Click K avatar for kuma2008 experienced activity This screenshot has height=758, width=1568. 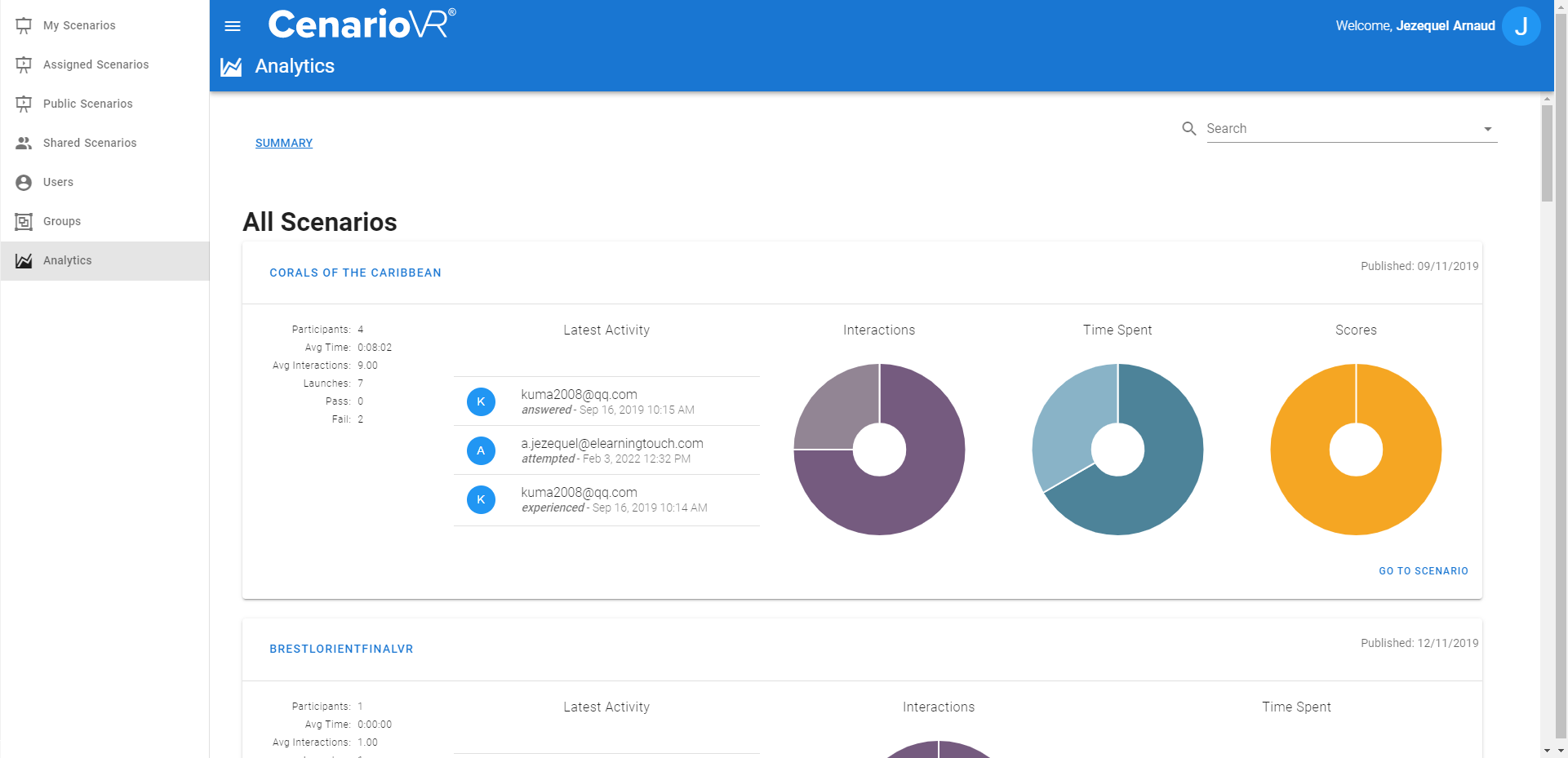coord(481,499)
